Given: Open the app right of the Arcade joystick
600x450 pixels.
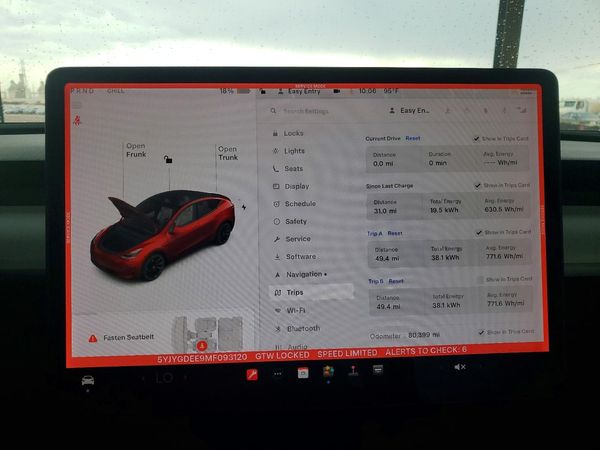Looking at the screenshot, I should tap(378, 369).
